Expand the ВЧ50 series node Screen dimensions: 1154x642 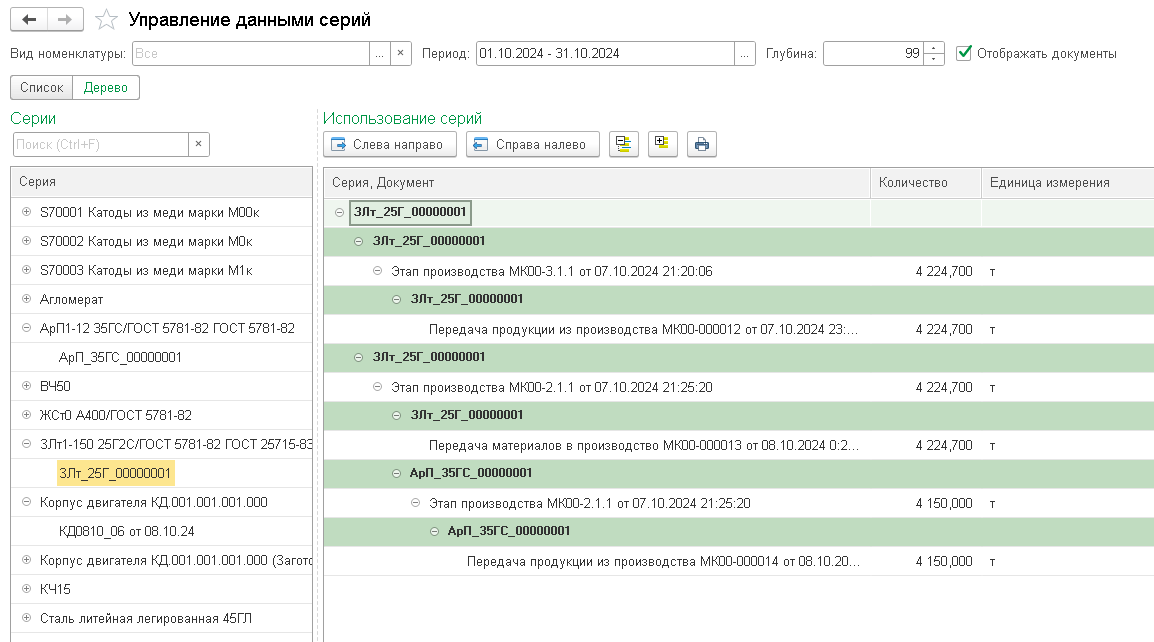coord(26,386)
